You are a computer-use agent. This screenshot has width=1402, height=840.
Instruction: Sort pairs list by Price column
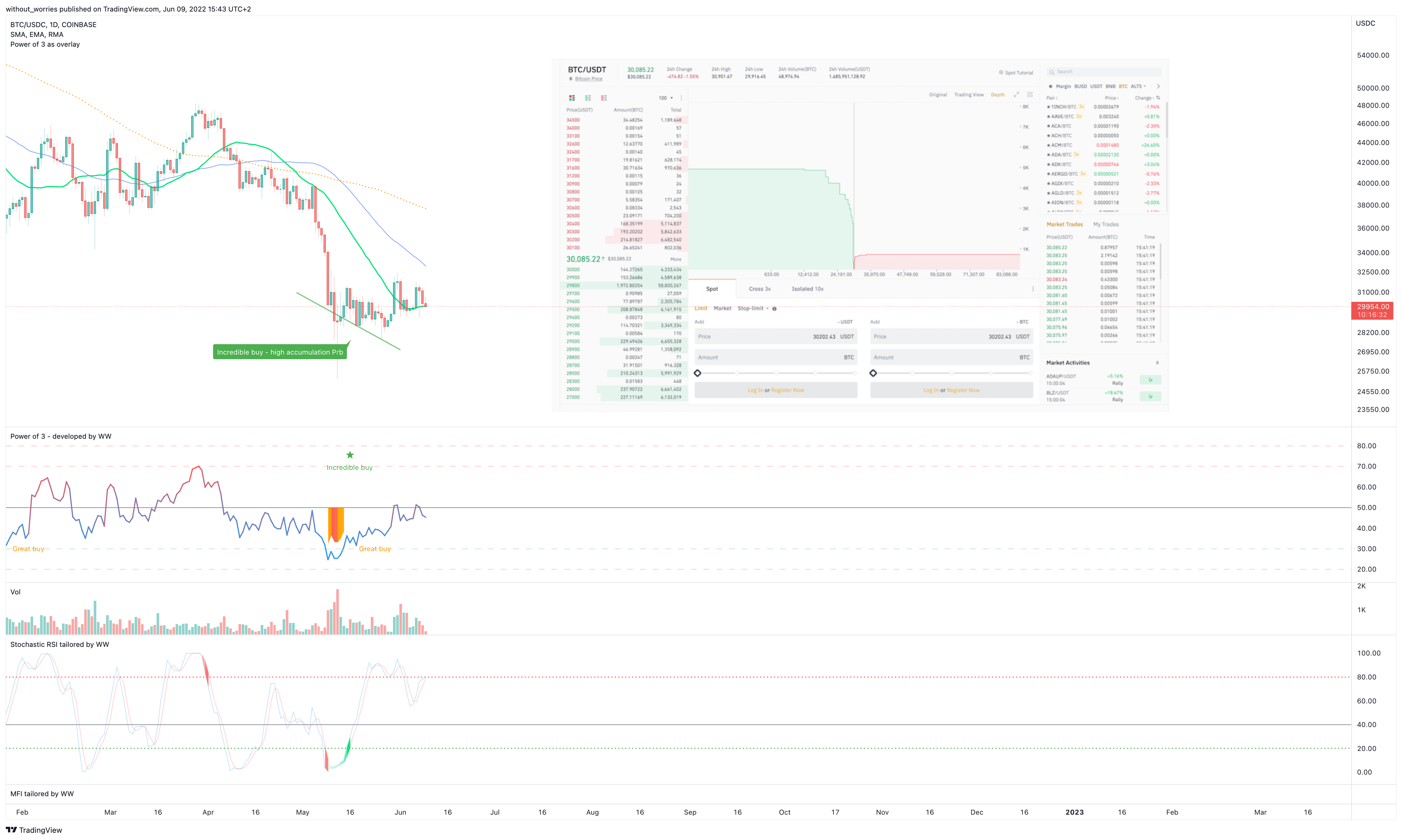tap(1112, 98)
